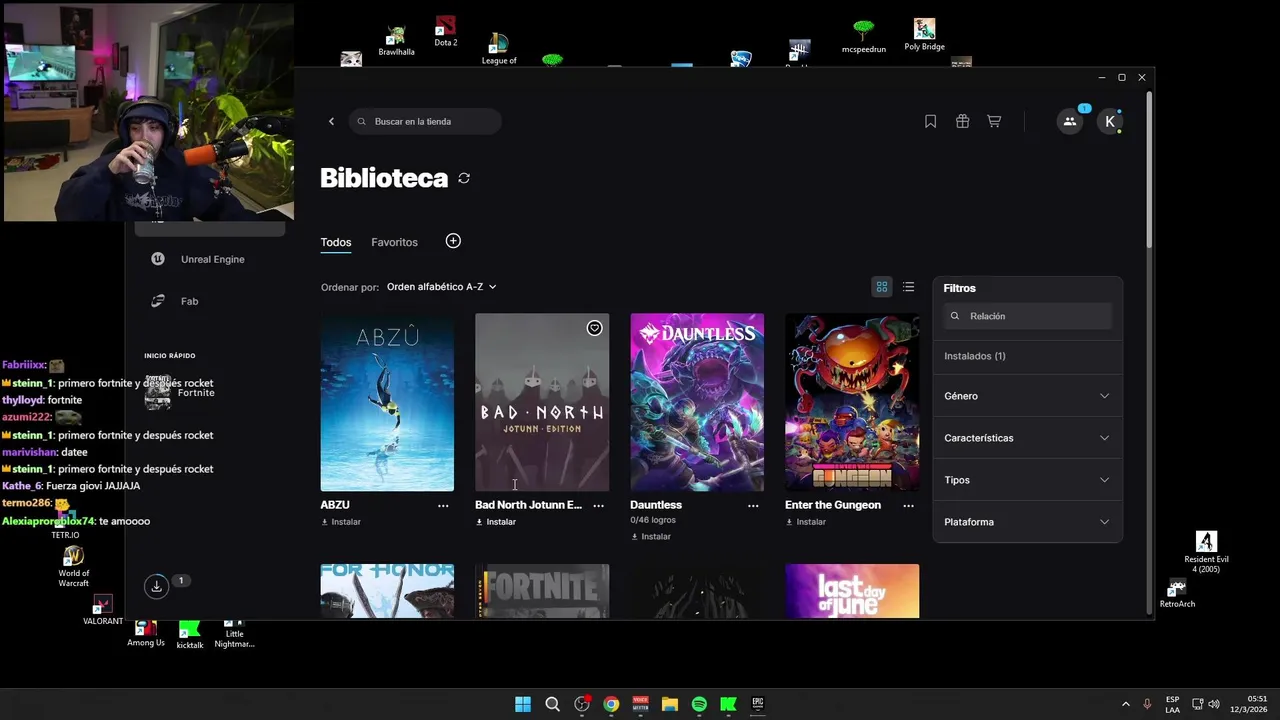The height and width of the screenshot is (720, 1280).
Task: Install Dauntless
Action: (x=651, y=537)
